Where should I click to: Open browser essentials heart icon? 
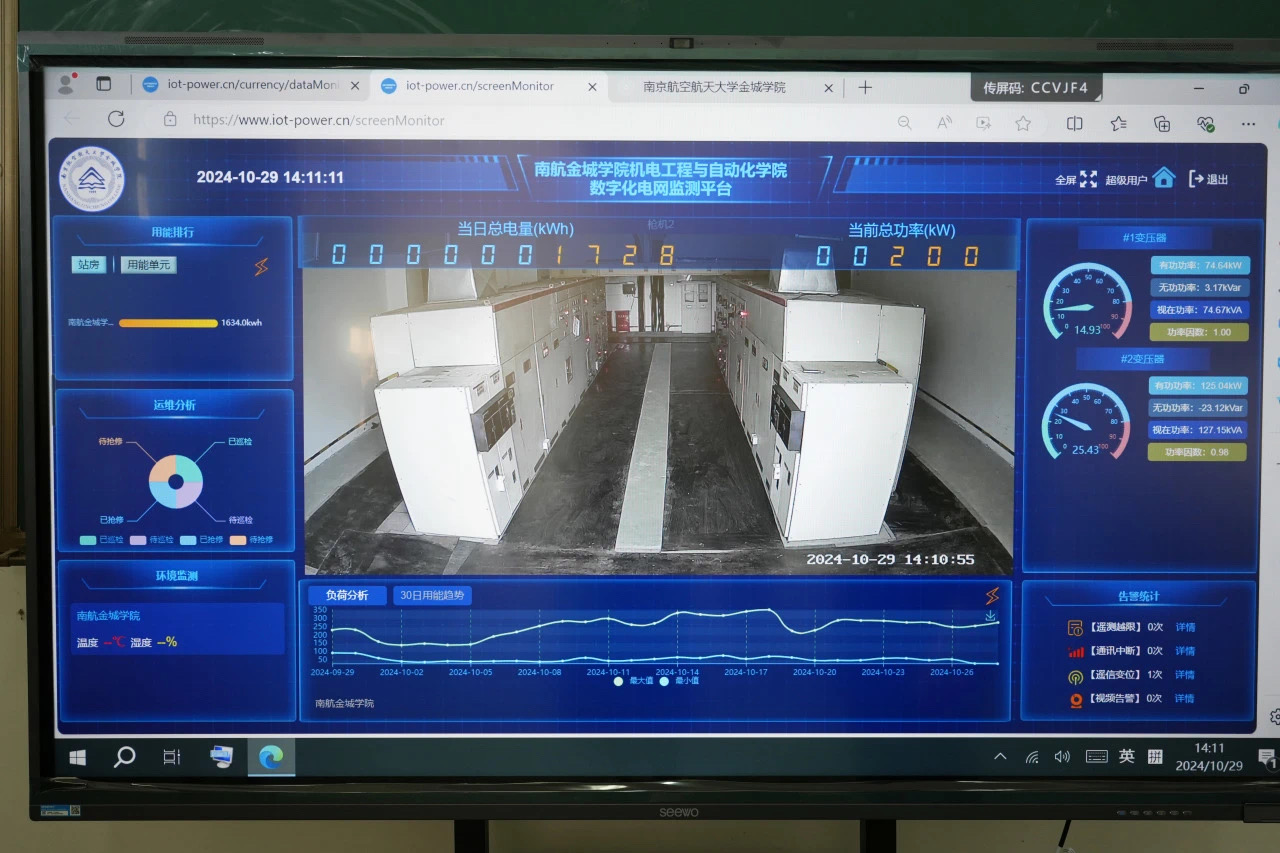[1205, 124]
